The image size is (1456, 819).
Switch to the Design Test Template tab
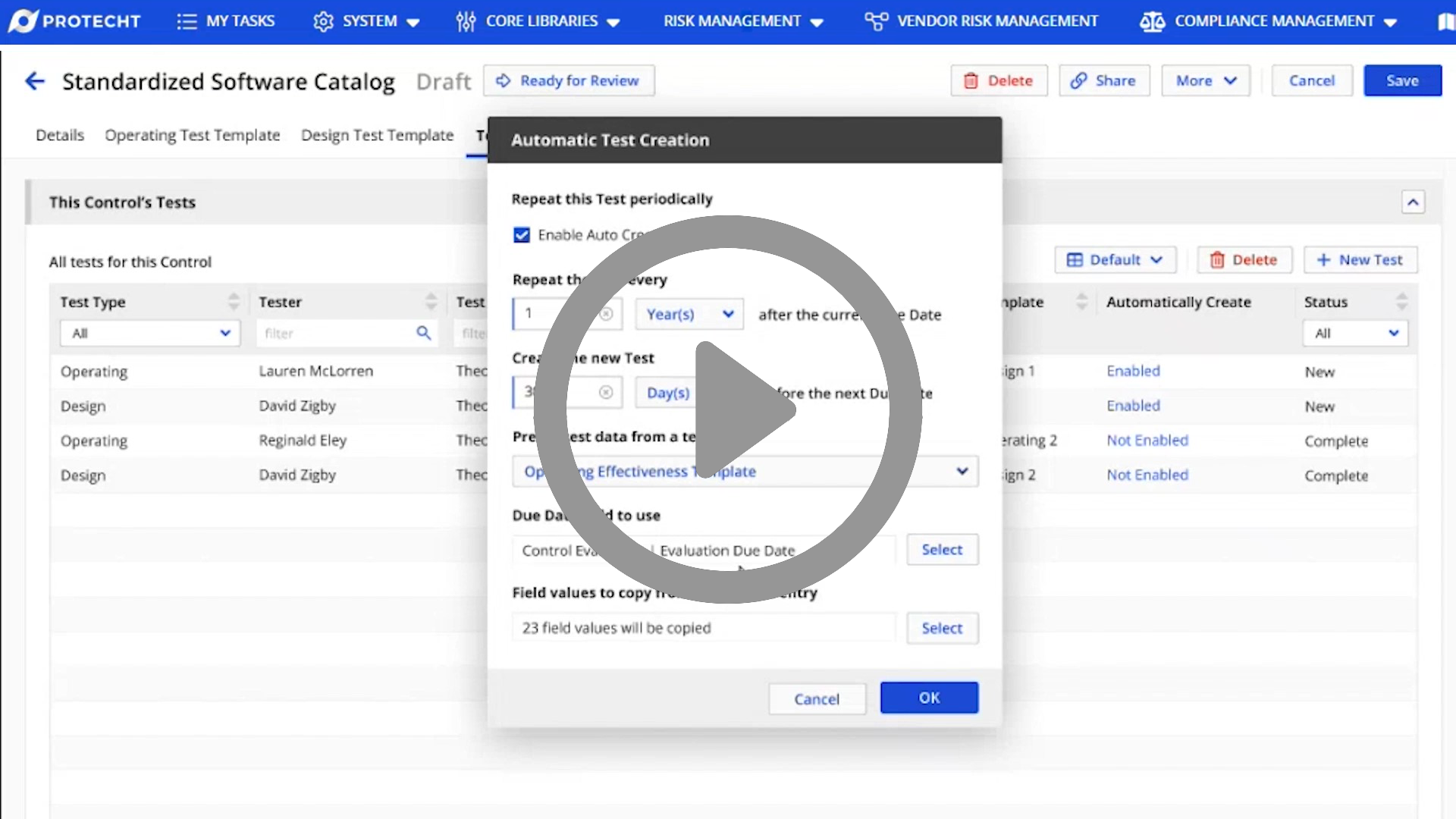click(377, 135)
